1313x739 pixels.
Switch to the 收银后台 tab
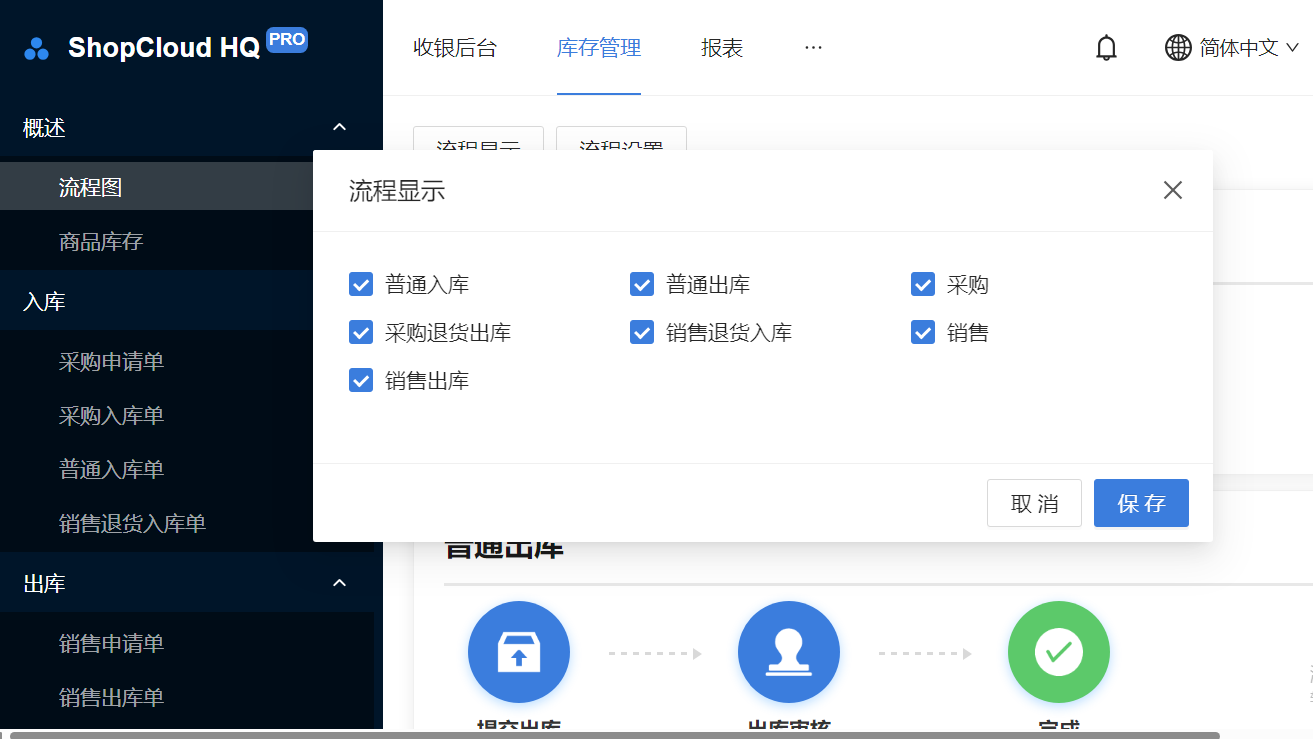coord(455,48)
